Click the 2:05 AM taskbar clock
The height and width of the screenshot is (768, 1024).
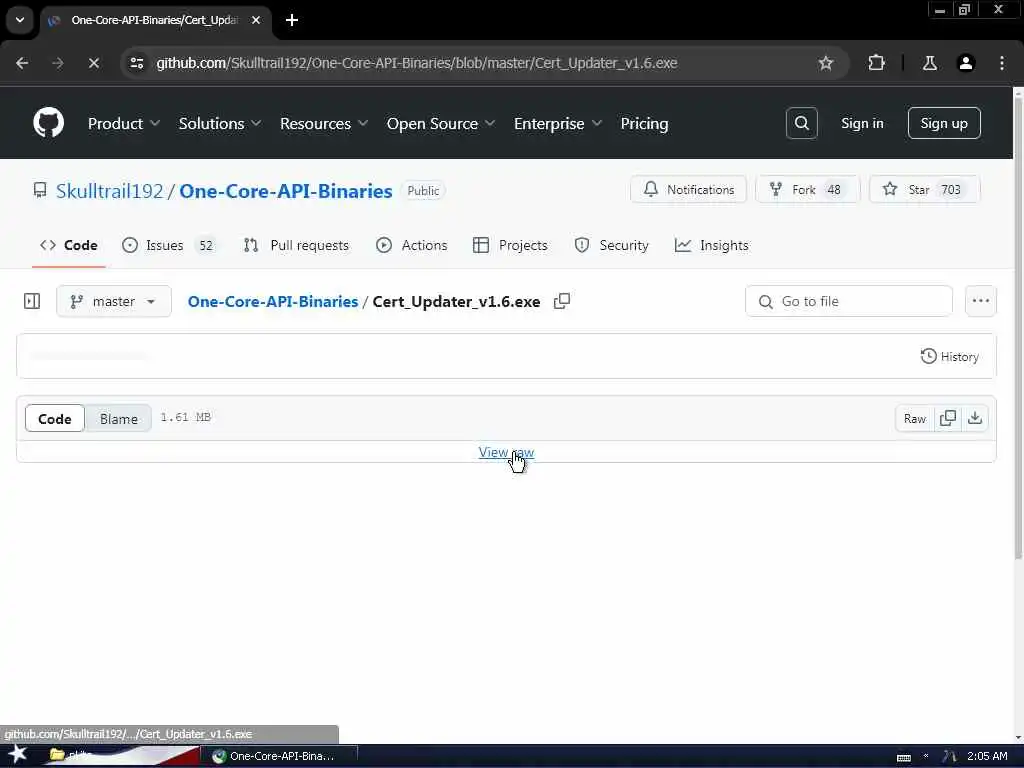pos(987,756)
